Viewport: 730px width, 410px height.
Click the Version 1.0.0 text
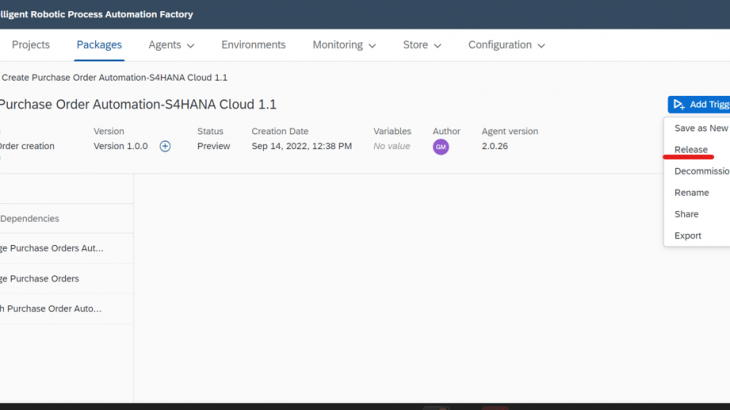(121, 146)
